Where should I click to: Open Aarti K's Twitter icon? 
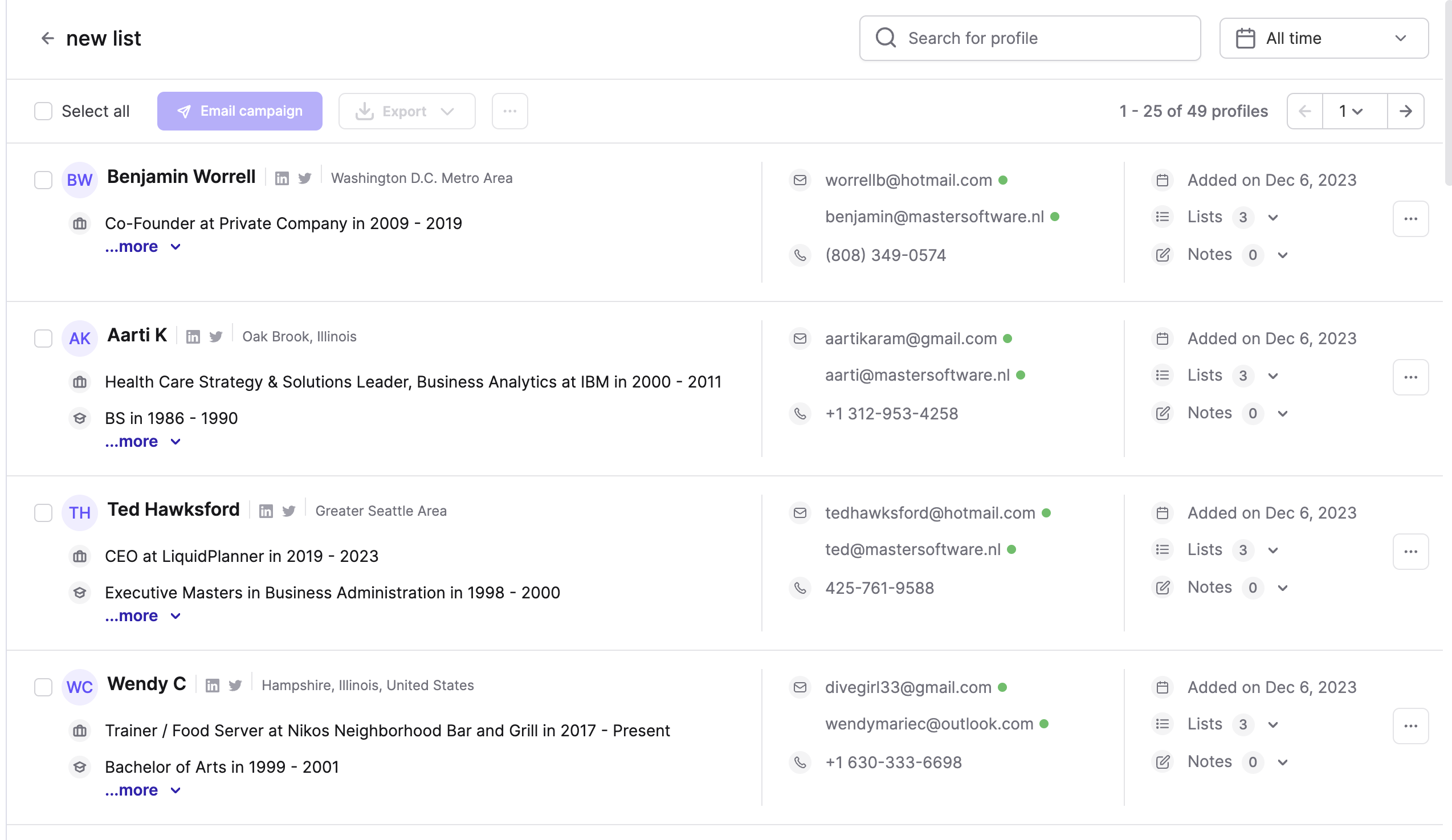(x=216, y=337)
